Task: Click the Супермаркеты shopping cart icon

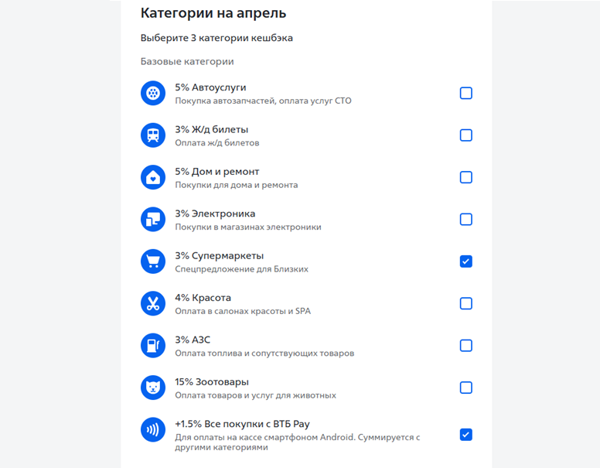Action: [x=152, y=261]
